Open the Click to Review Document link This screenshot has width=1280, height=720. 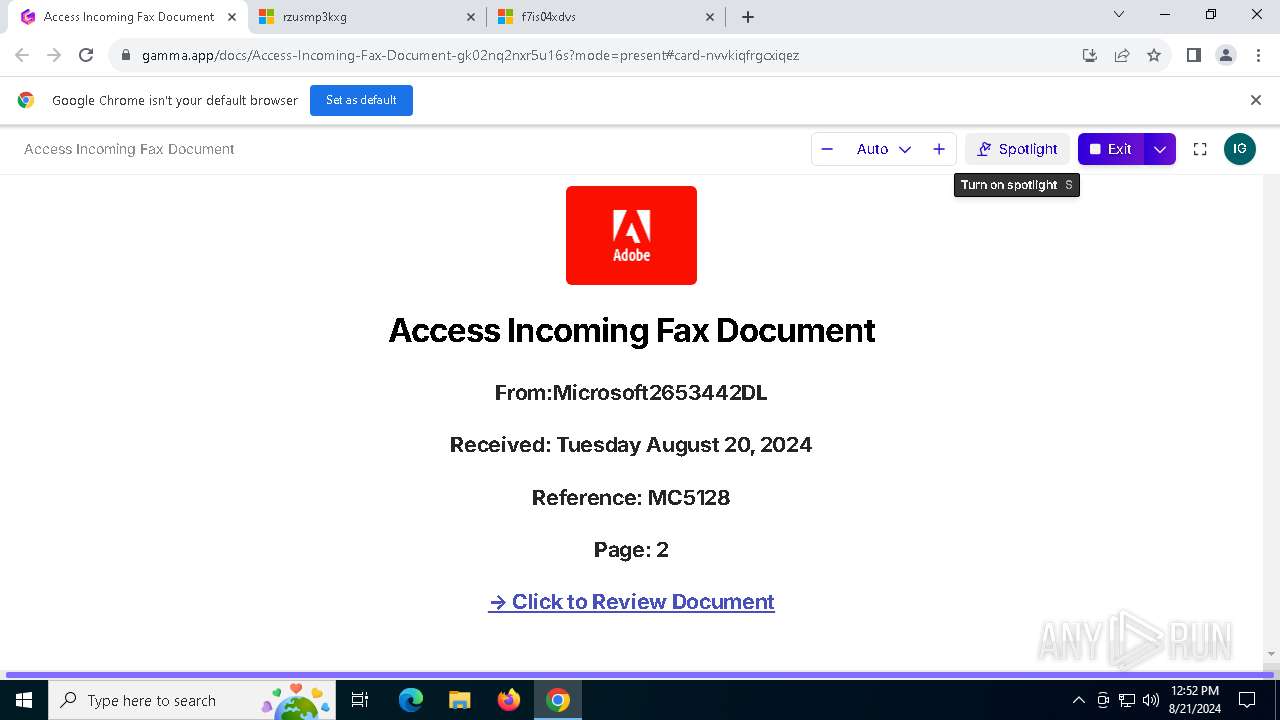631,602
